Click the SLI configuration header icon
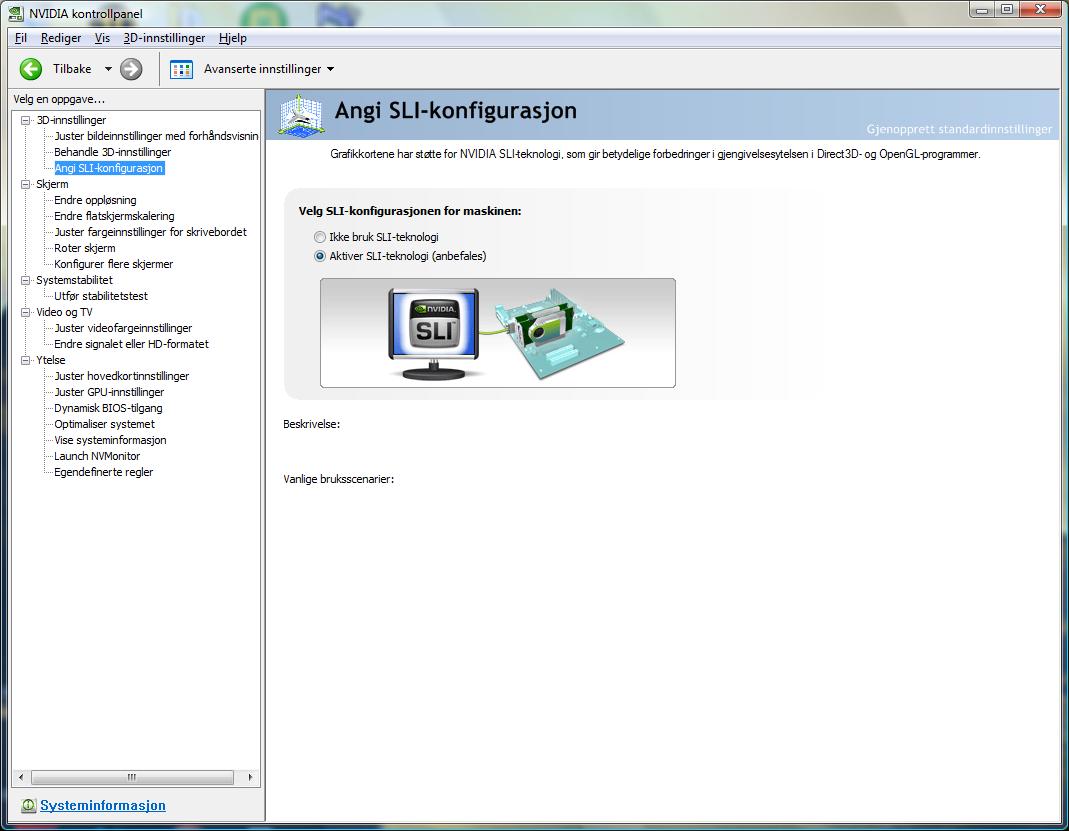Image resolution: width=1069 pixels, height=831 pixels. (301, 115)
